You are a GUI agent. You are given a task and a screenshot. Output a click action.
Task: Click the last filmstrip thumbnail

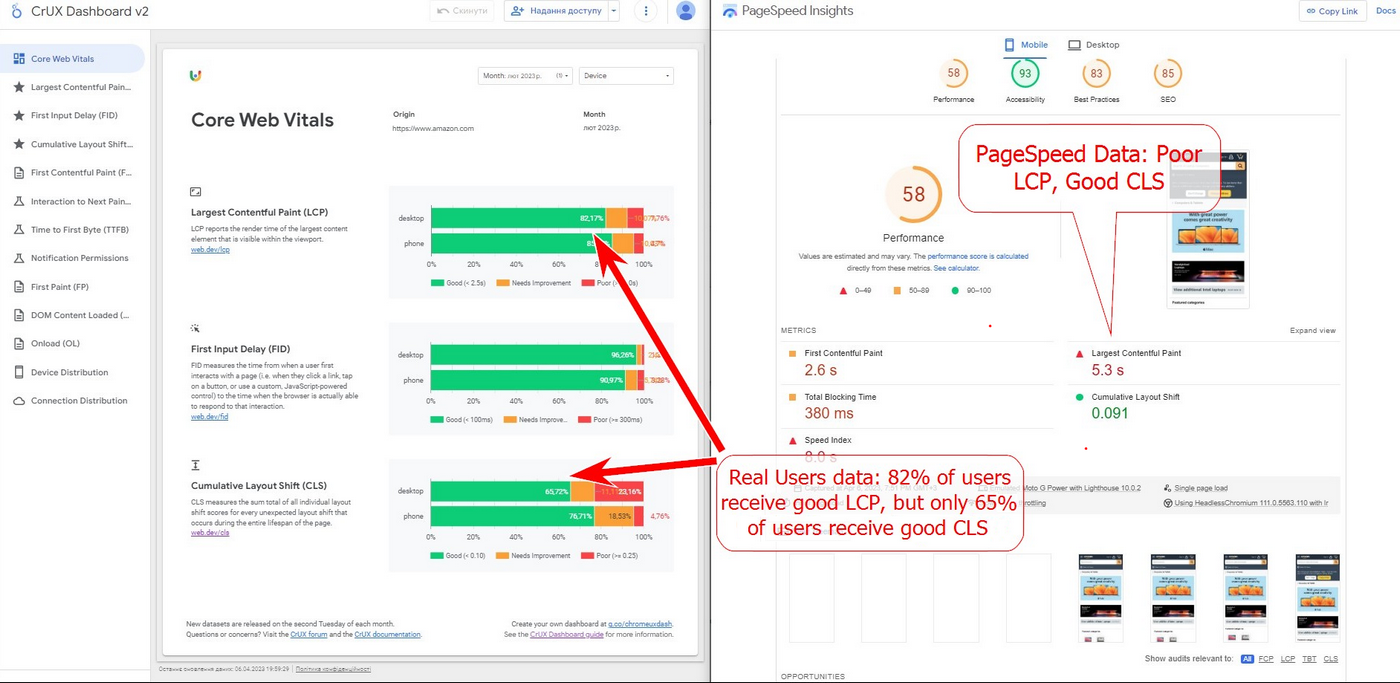(1317, 598)
